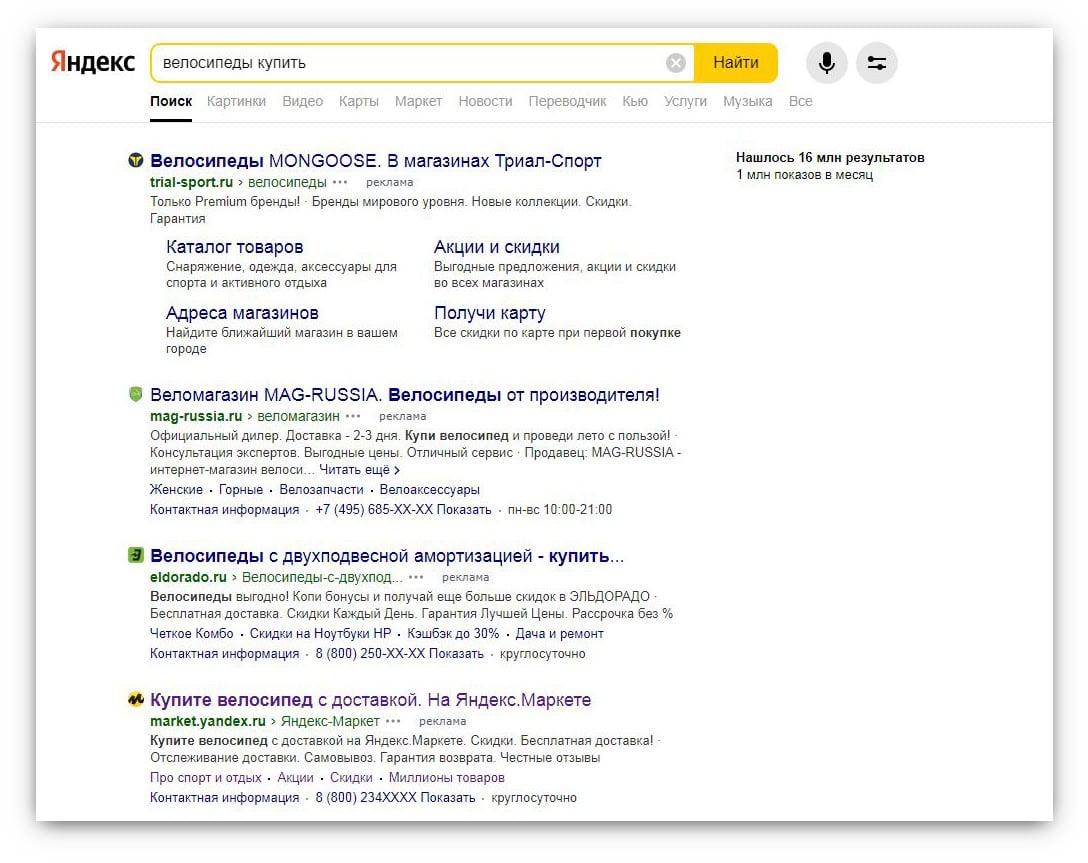Open three-dot menu beside eldorado.ru result
Screen dimensions: 1088x863
click(x=416, y=577)
